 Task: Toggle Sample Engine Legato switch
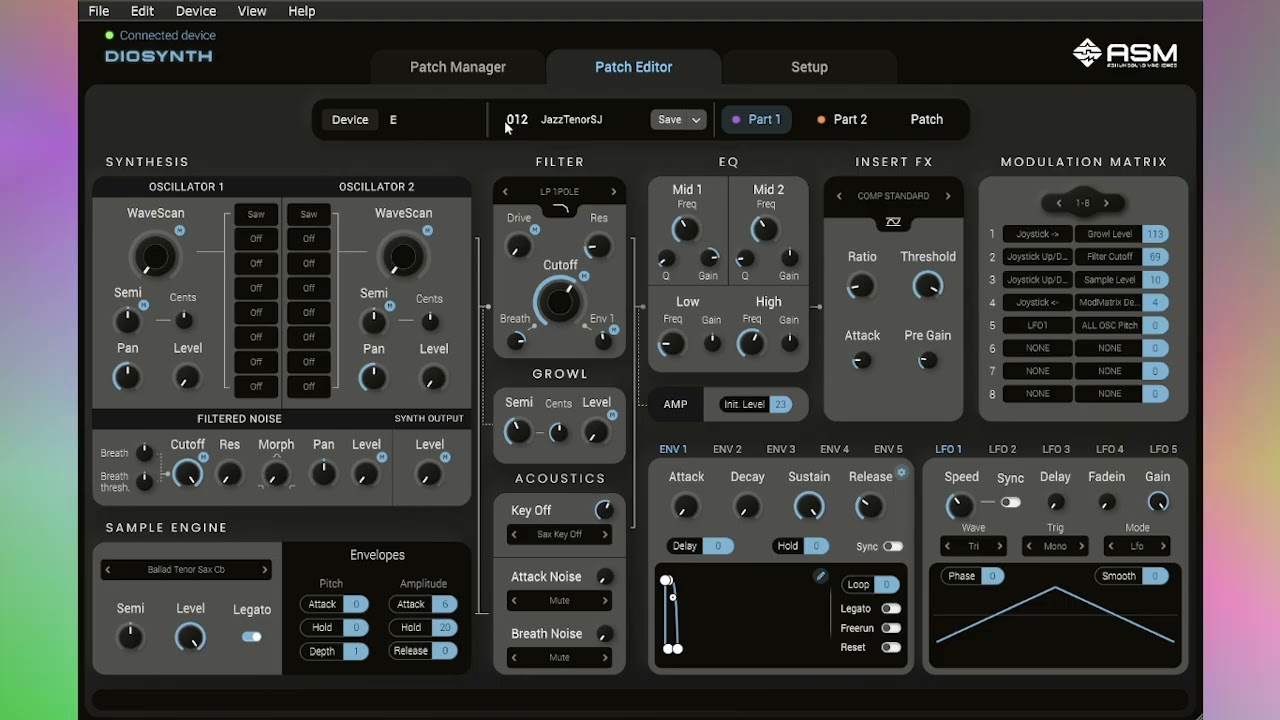[x=252, y=636]
